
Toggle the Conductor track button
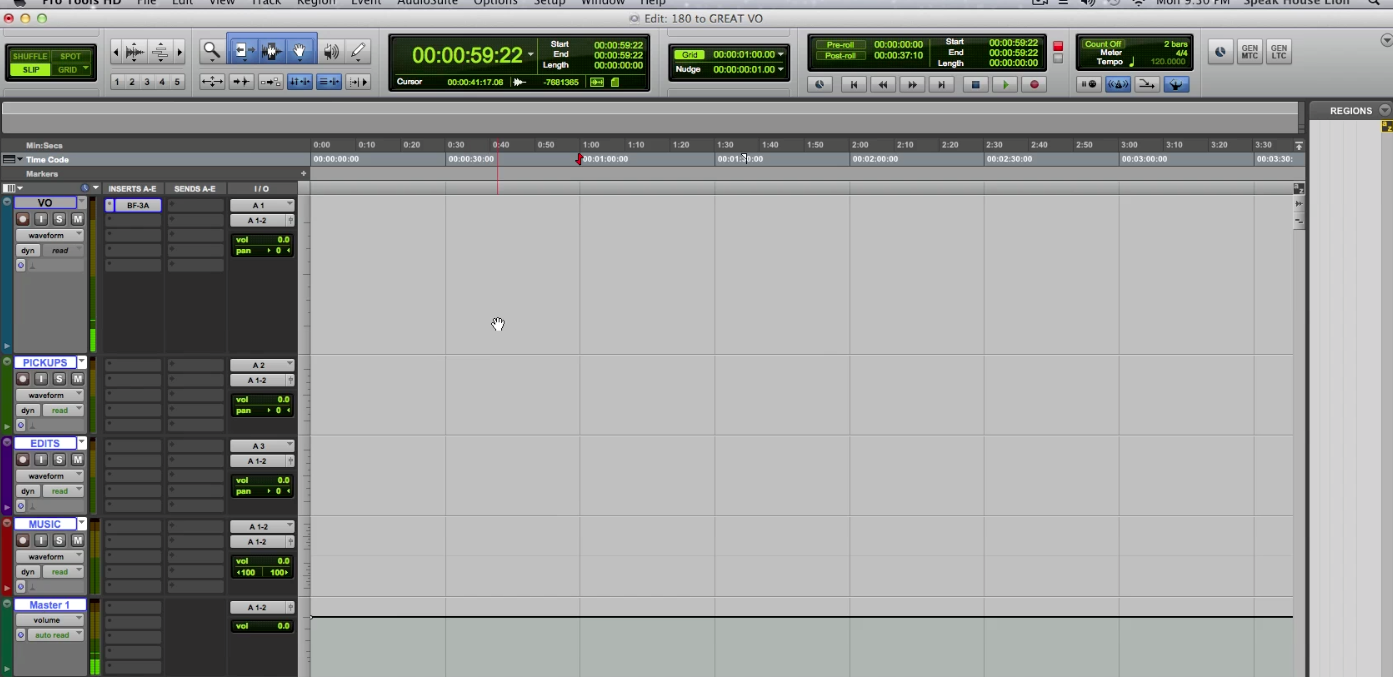1176,85
